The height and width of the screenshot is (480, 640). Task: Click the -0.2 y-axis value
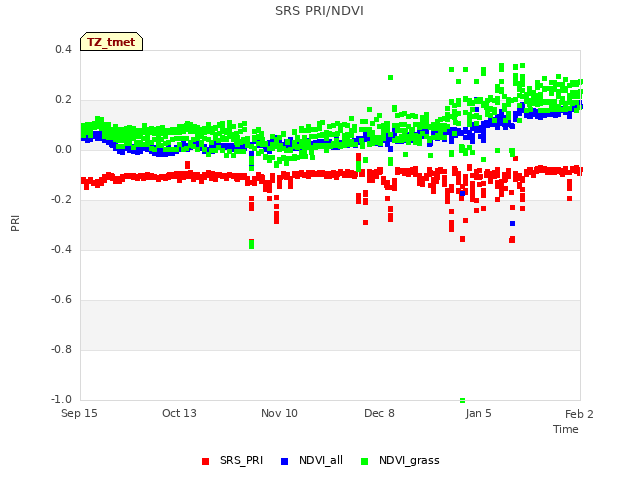click(x=61, y=199)
